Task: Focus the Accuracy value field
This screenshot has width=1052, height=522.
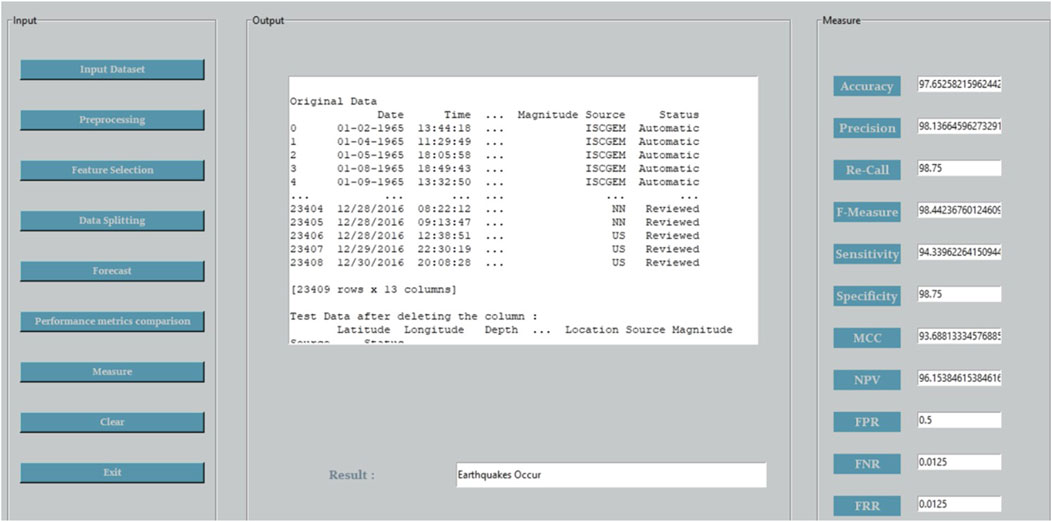Action: point(959,85)
